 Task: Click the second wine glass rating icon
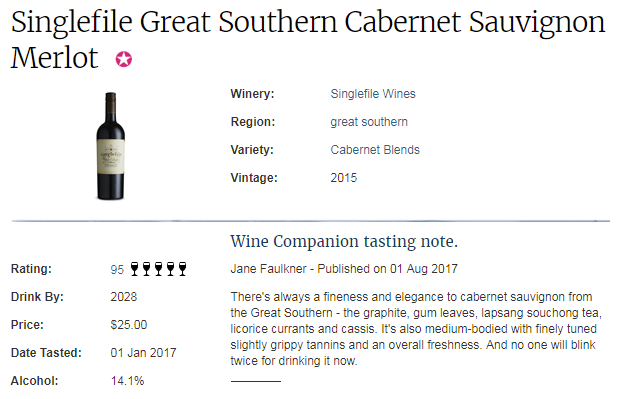(x=147, y=269)
